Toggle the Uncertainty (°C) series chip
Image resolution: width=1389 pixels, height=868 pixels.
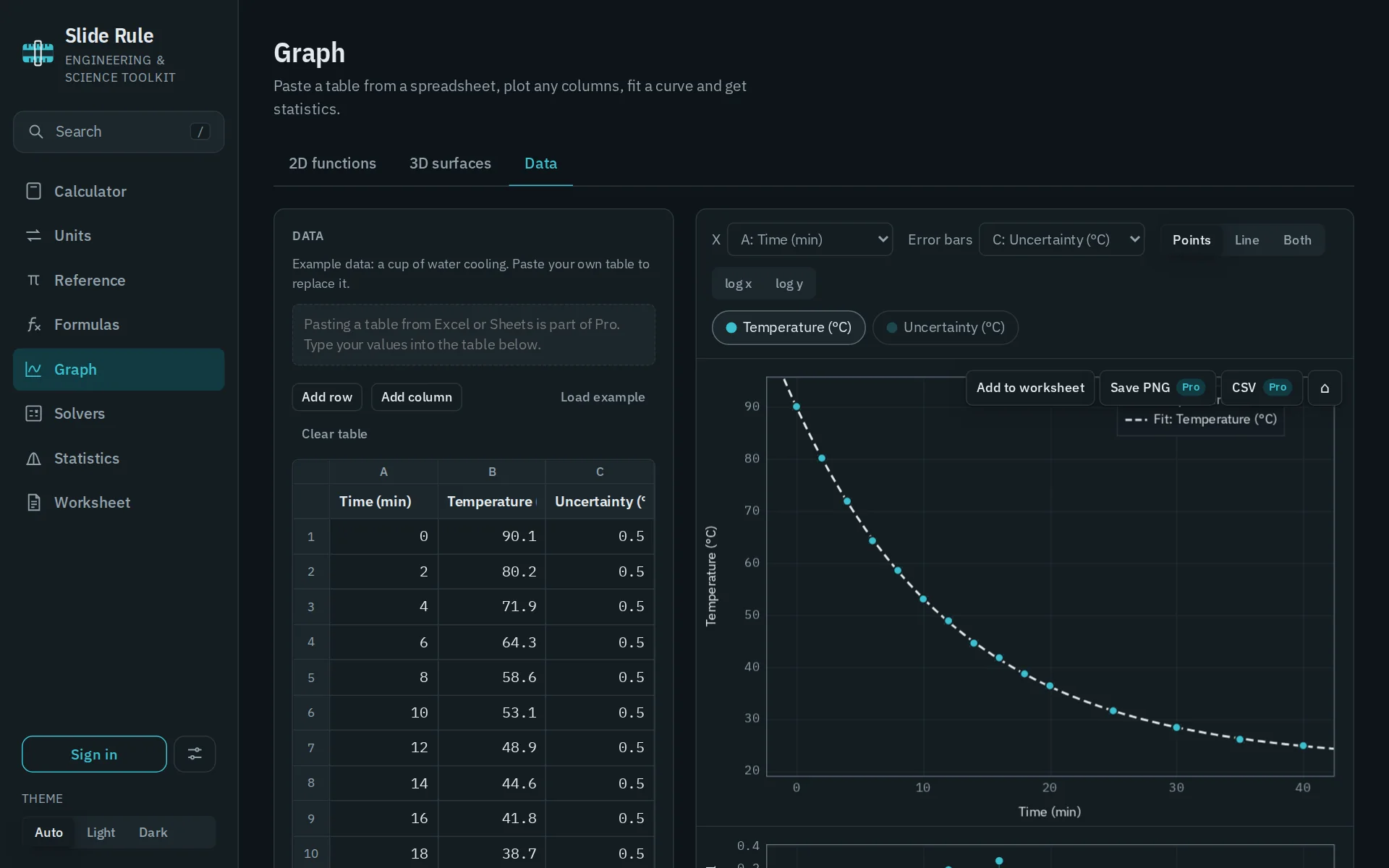click(x=945, y=328)
